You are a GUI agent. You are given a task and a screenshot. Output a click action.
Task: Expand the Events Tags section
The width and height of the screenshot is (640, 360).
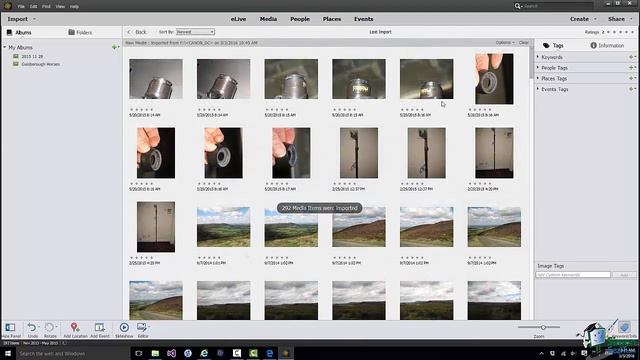538,89
